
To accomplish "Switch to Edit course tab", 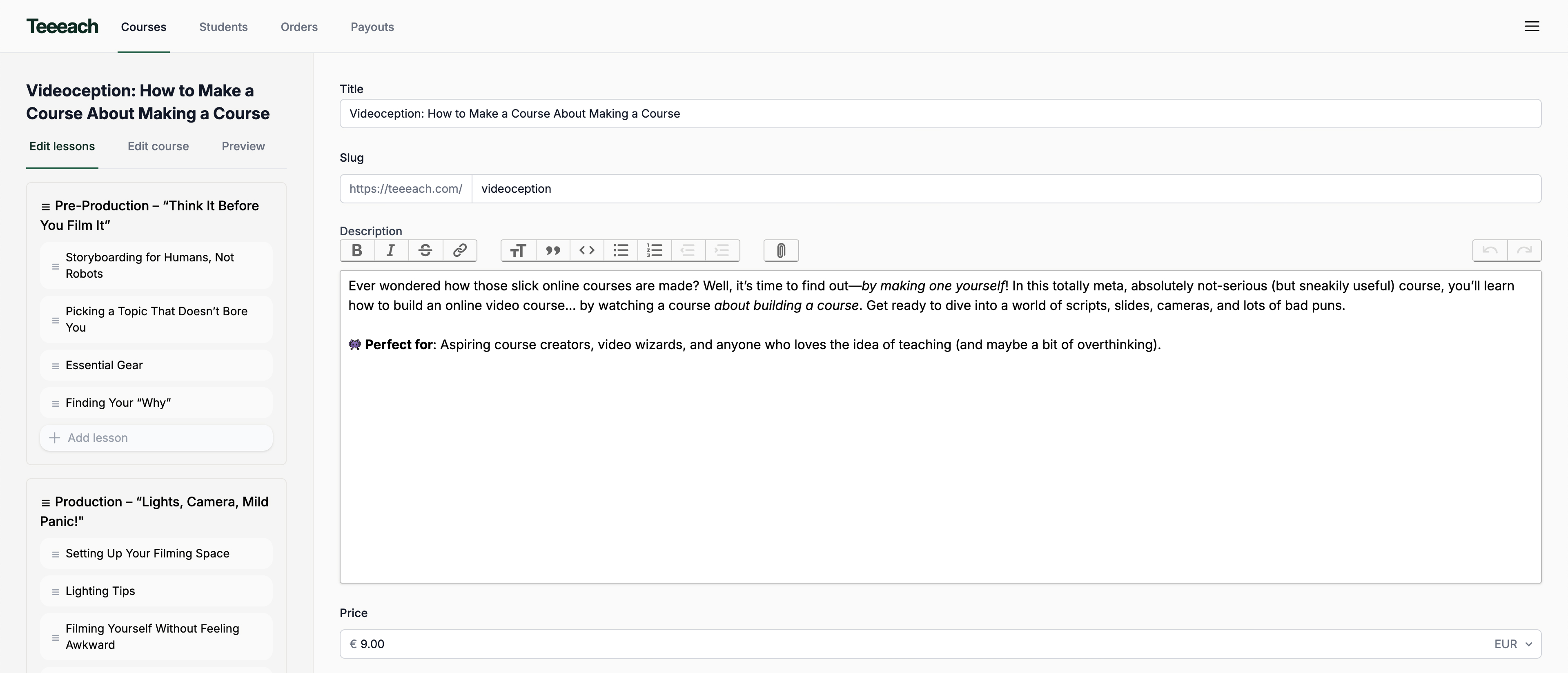I will coord(158,146).
